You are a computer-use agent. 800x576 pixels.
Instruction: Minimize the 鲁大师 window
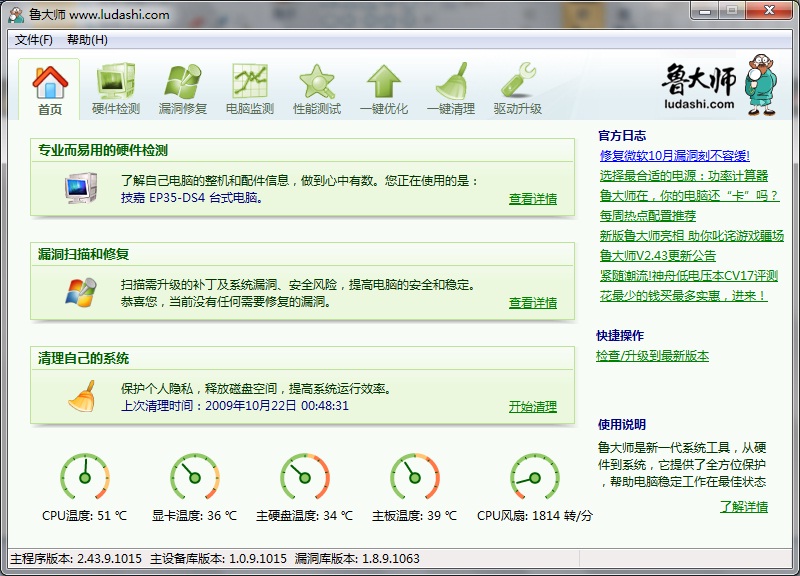coord(705,11)
